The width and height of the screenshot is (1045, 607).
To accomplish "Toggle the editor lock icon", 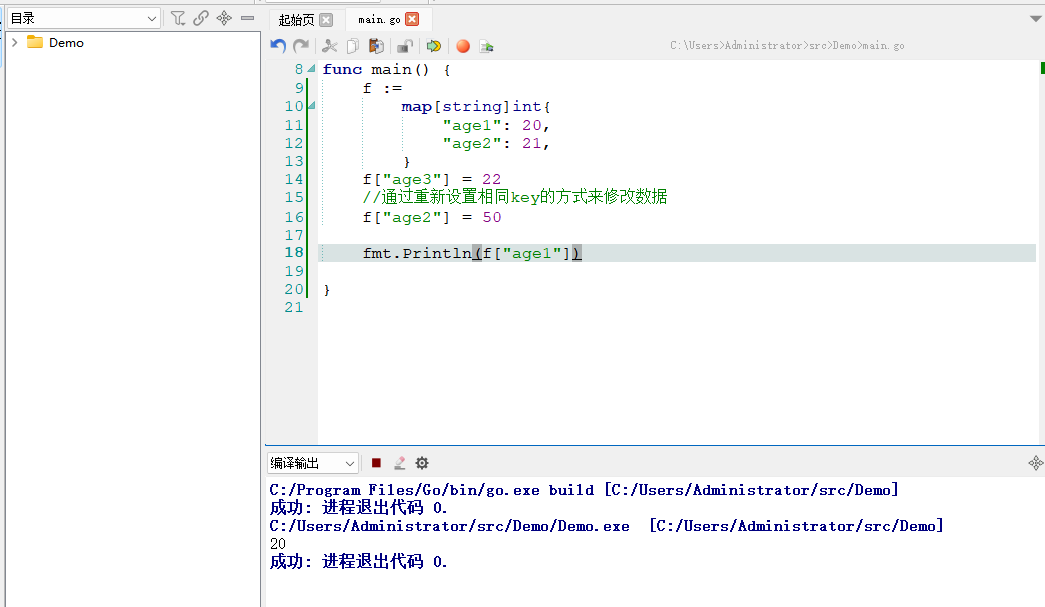I will pos(405,46).
